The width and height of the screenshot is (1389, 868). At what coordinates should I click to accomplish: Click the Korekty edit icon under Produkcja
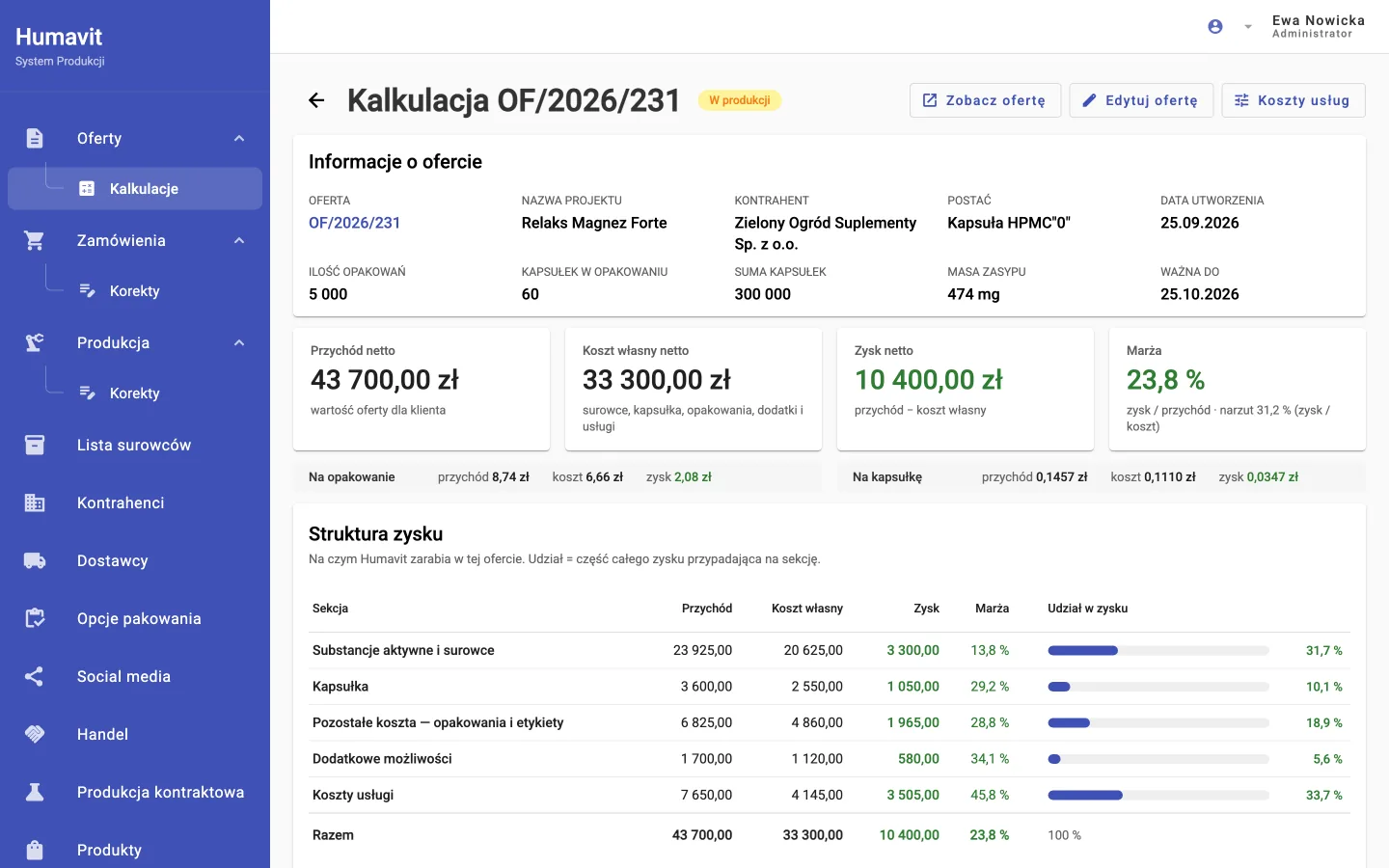(x=87, y=393)
